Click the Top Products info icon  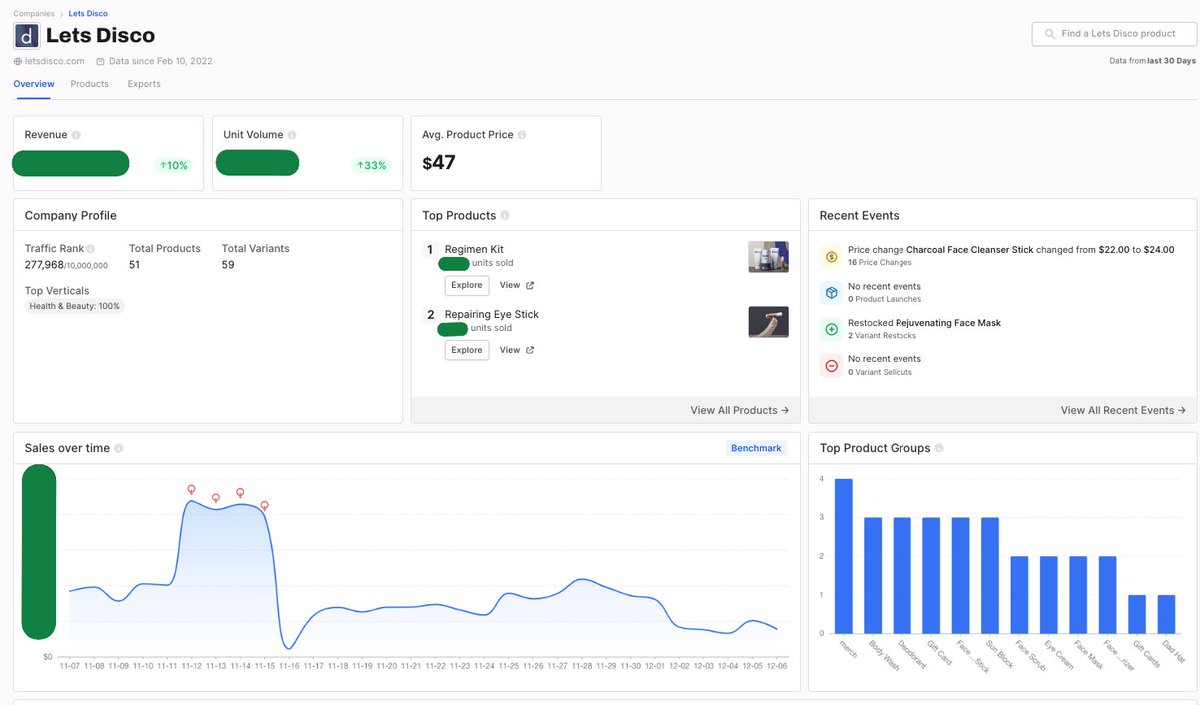(505, 216)
